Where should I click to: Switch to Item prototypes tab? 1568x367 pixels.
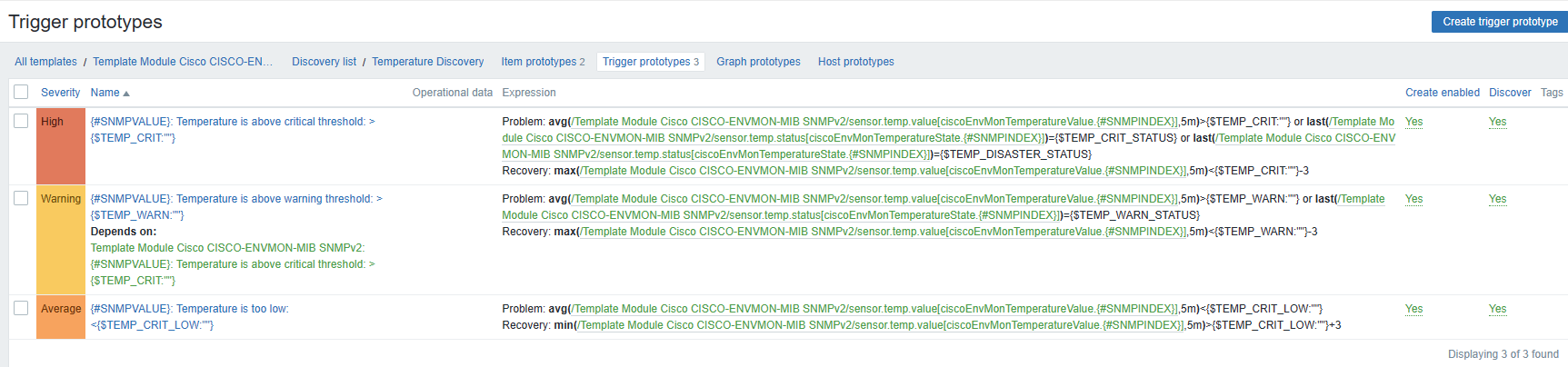[543, 62]
